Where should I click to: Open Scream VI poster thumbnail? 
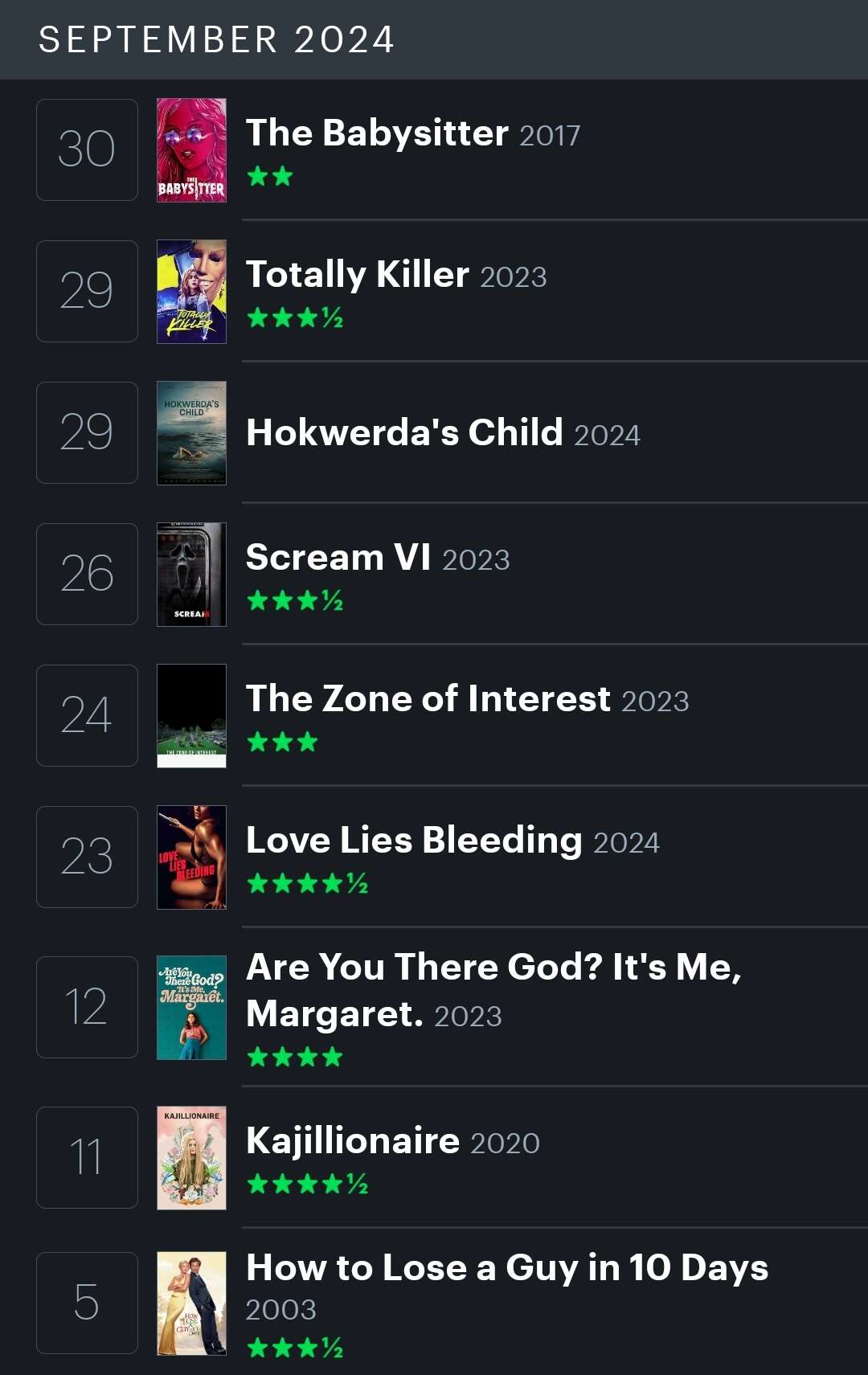click(191, 575)
